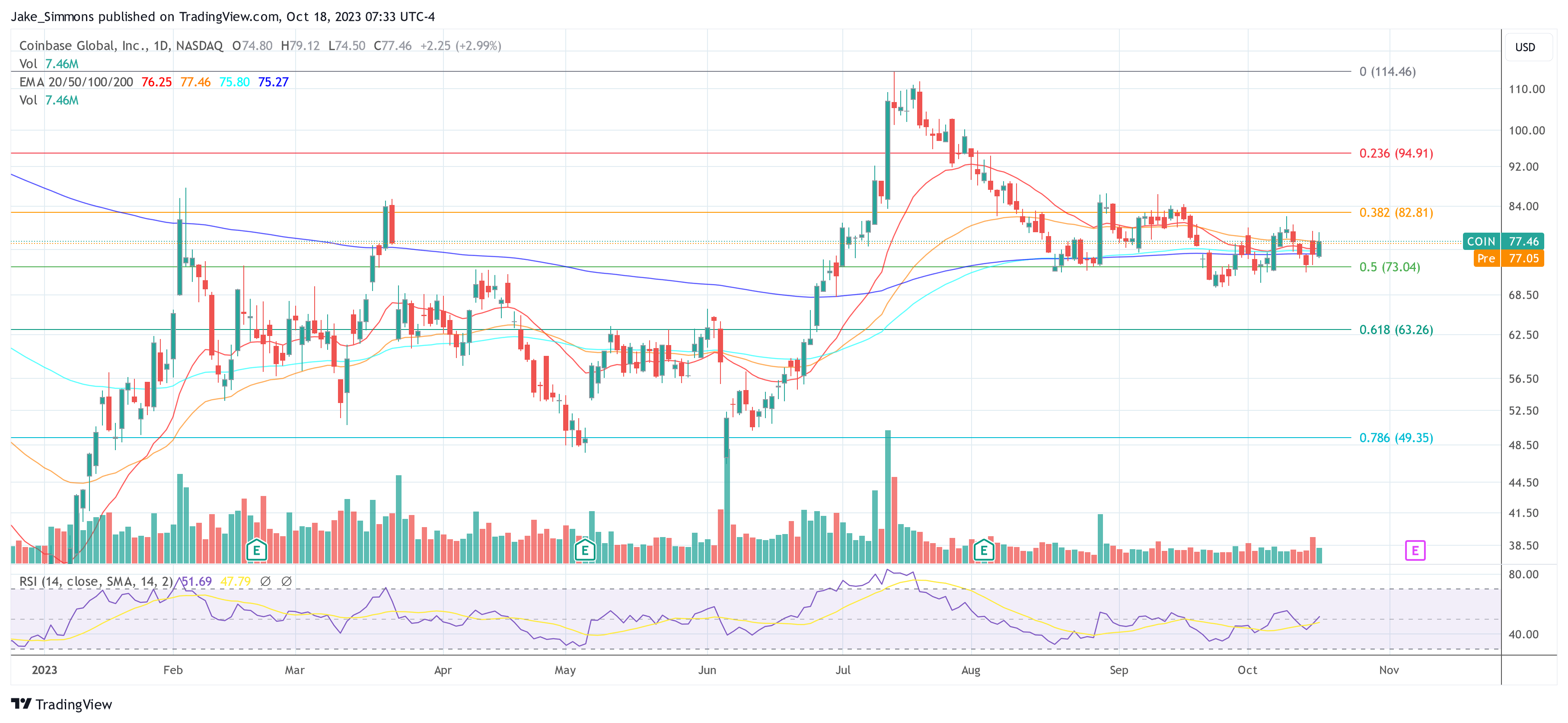Click the RSI value 51.69

pyautogui.click(x=196, y=581)
